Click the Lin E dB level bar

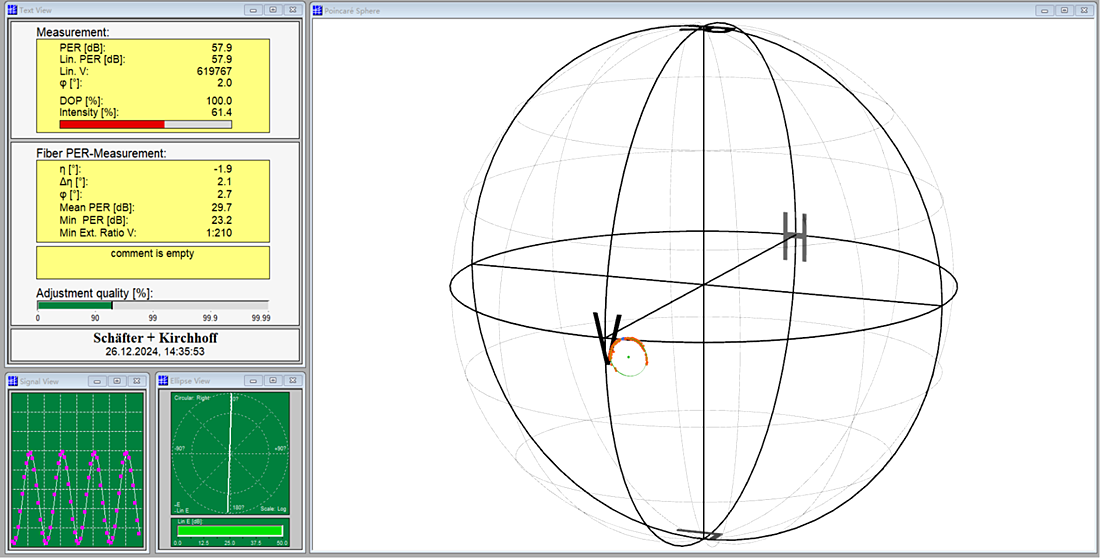229,531
